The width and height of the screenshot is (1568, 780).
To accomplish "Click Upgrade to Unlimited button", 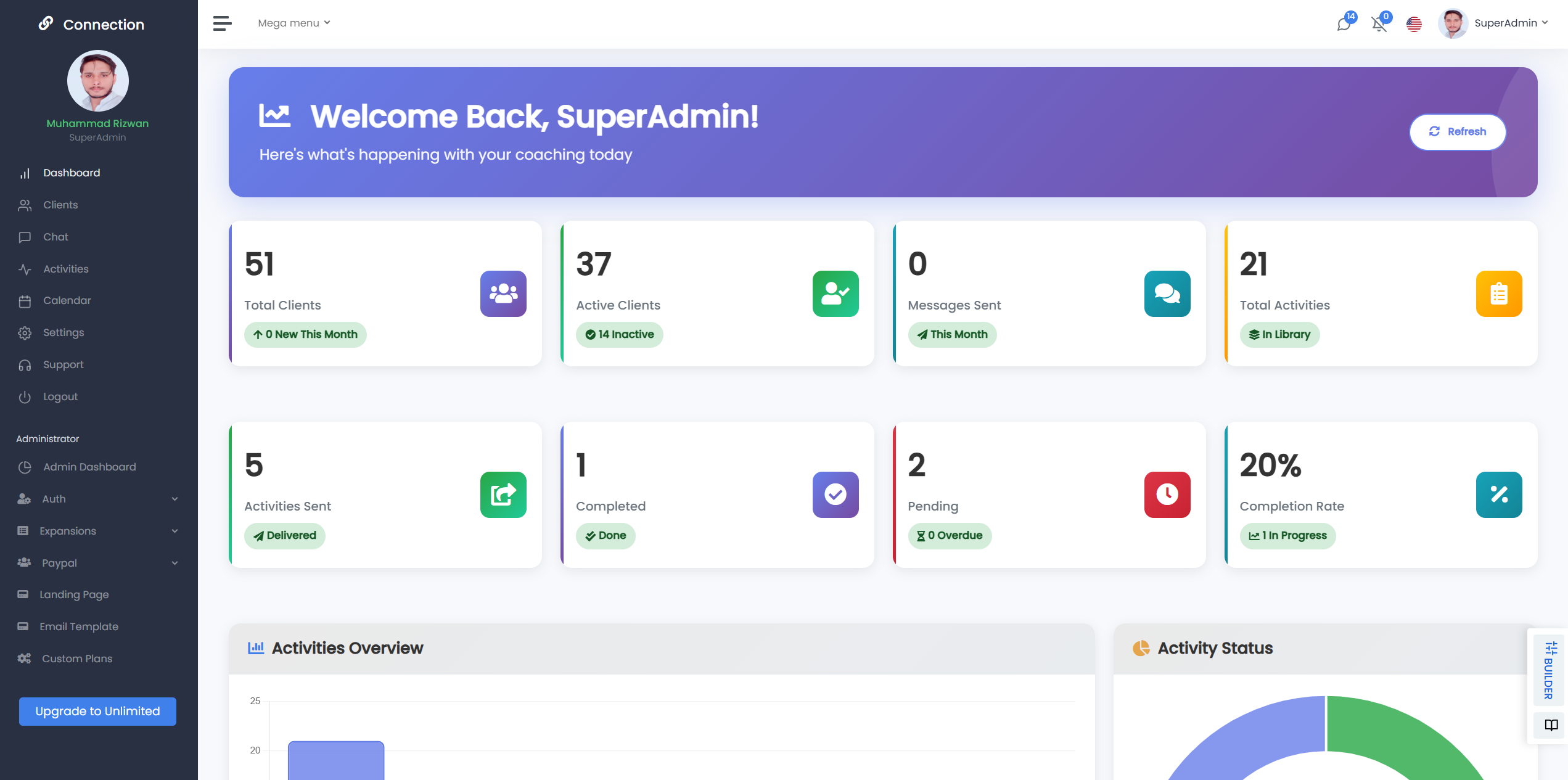I will (97, 711).
